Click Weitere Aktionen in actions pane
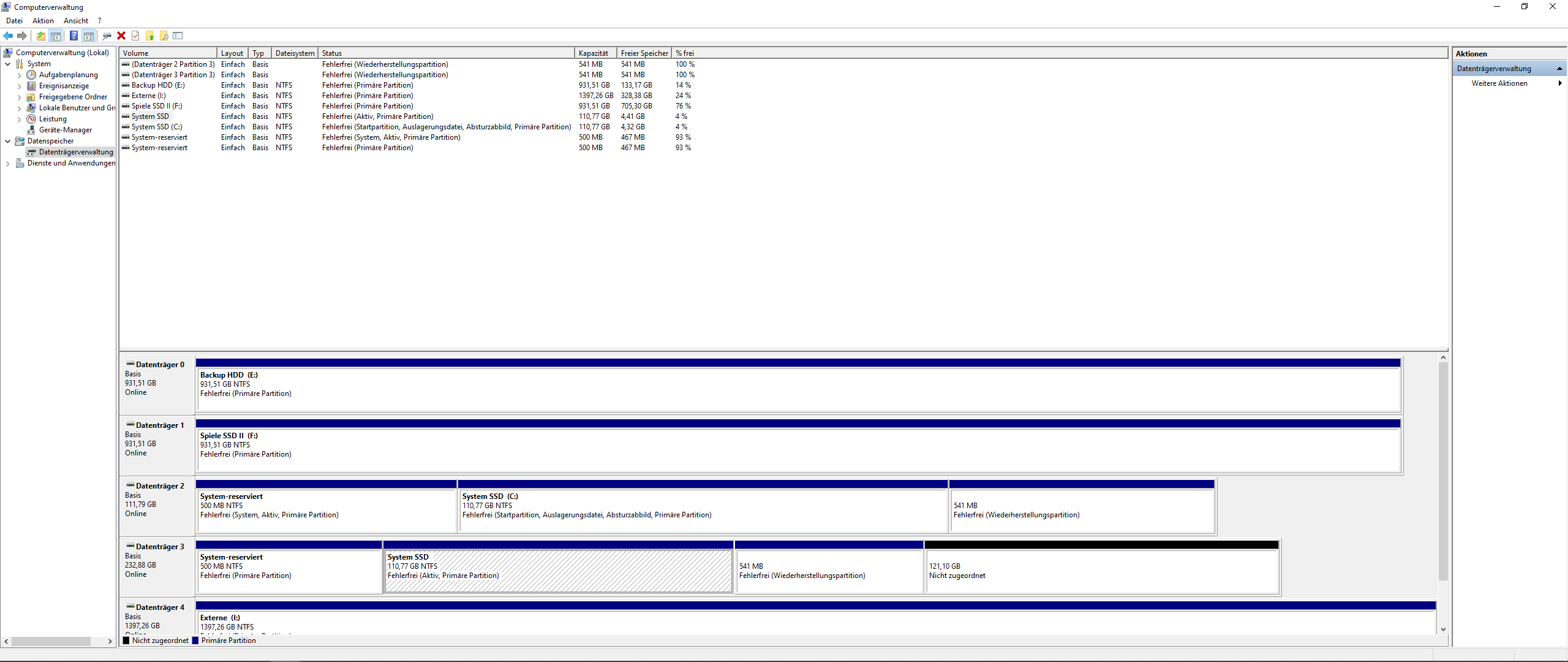This screenshot has width=1568, height=662. [1499, 83]
